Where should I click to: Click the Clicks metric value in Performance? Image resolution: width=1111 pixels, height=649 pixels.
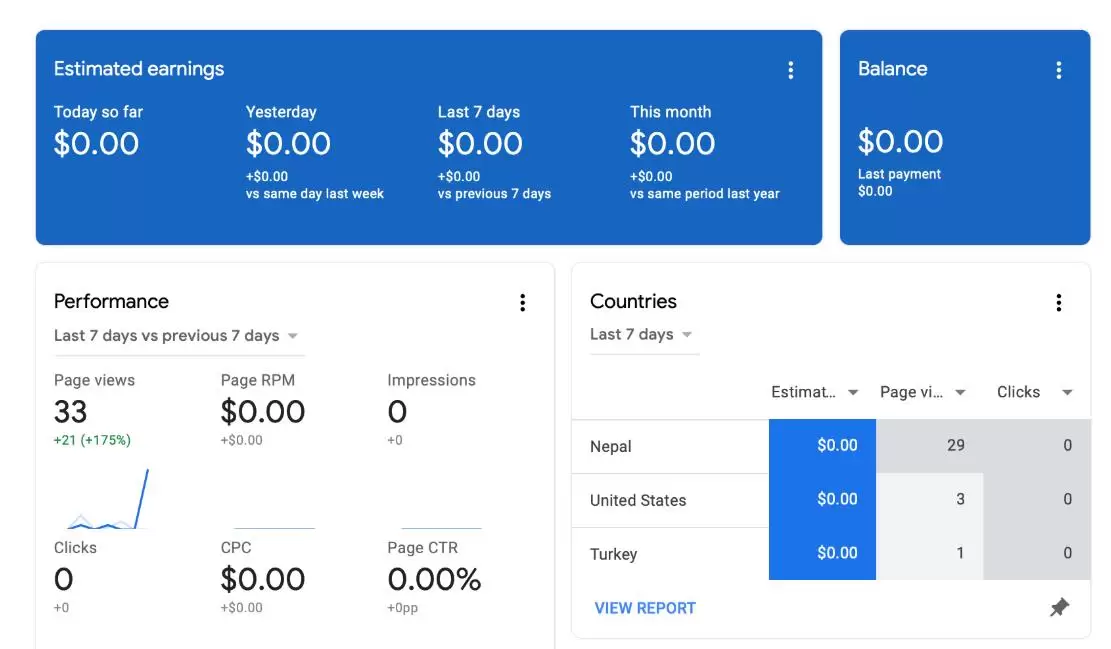point(63,580)
